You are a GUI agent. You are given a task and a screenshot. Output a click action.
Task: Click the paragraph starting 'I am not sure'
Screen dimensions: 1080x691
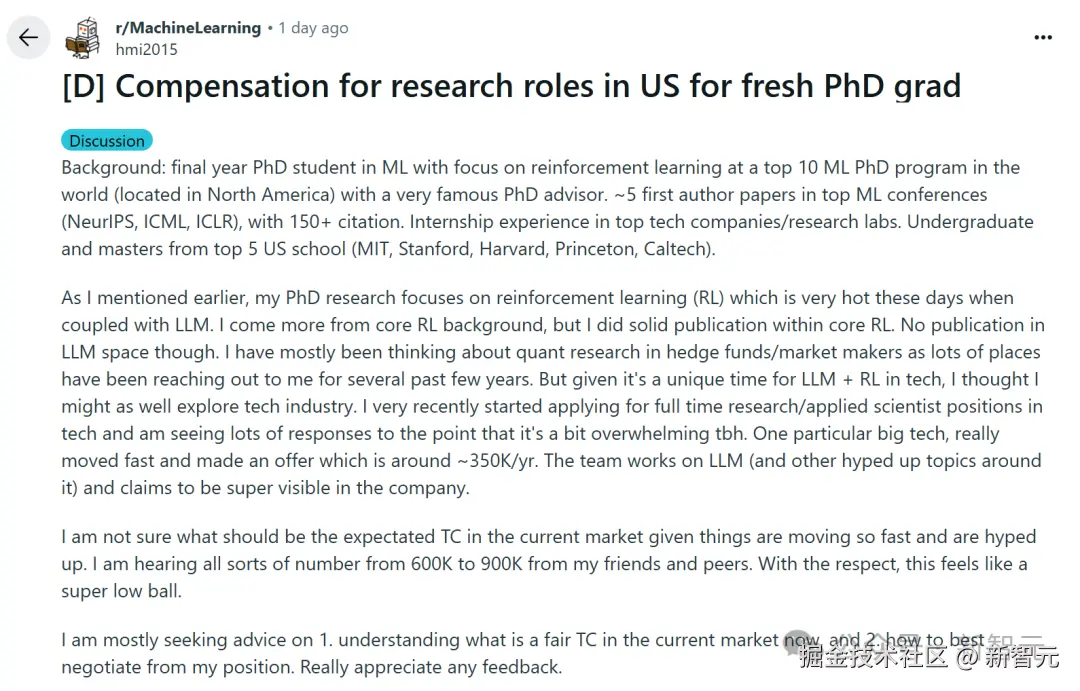coord(548,564)
